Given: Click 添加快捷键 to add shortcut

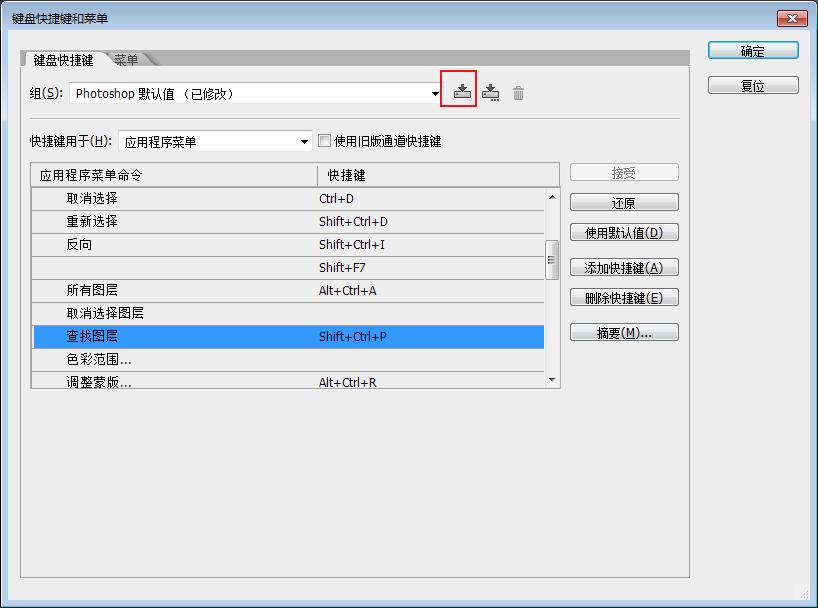Looking at the screenshot, I should (x=623, y=266).
